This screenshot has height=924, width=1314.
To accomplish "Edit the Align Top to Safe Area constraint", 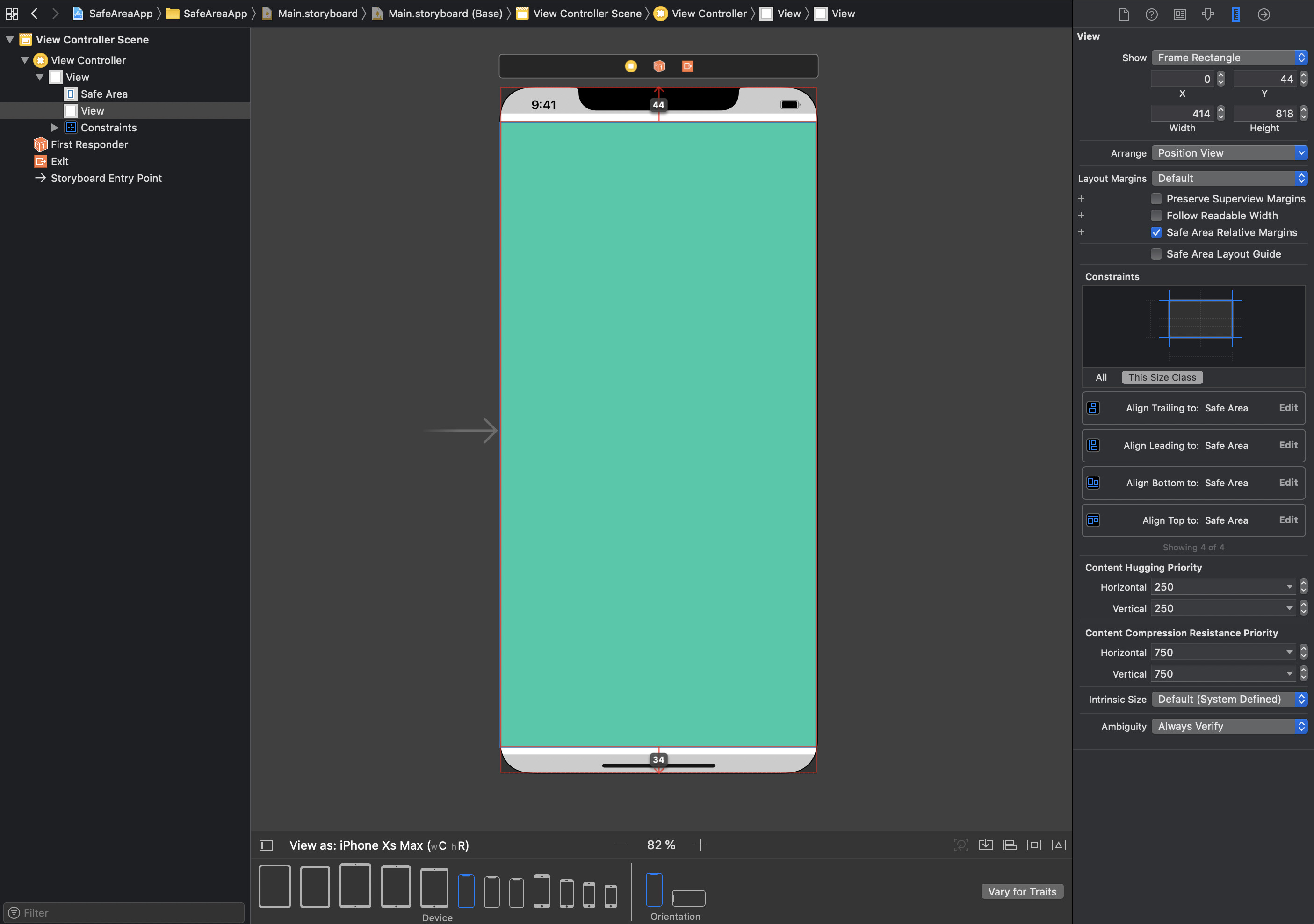I will [1288, 520].
